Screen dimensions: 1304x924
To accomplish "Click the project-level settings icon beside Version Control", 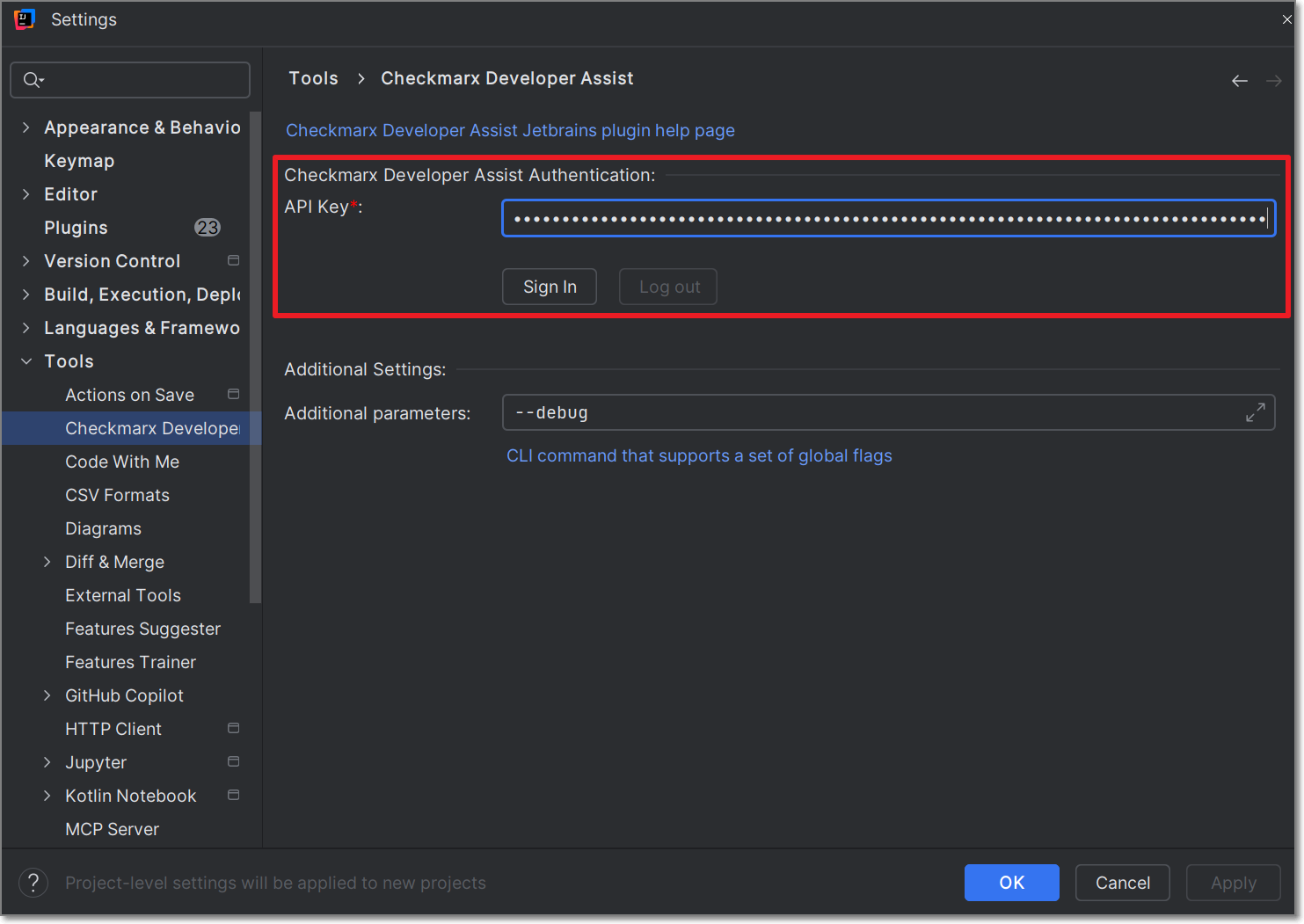I will pos(233,260).
